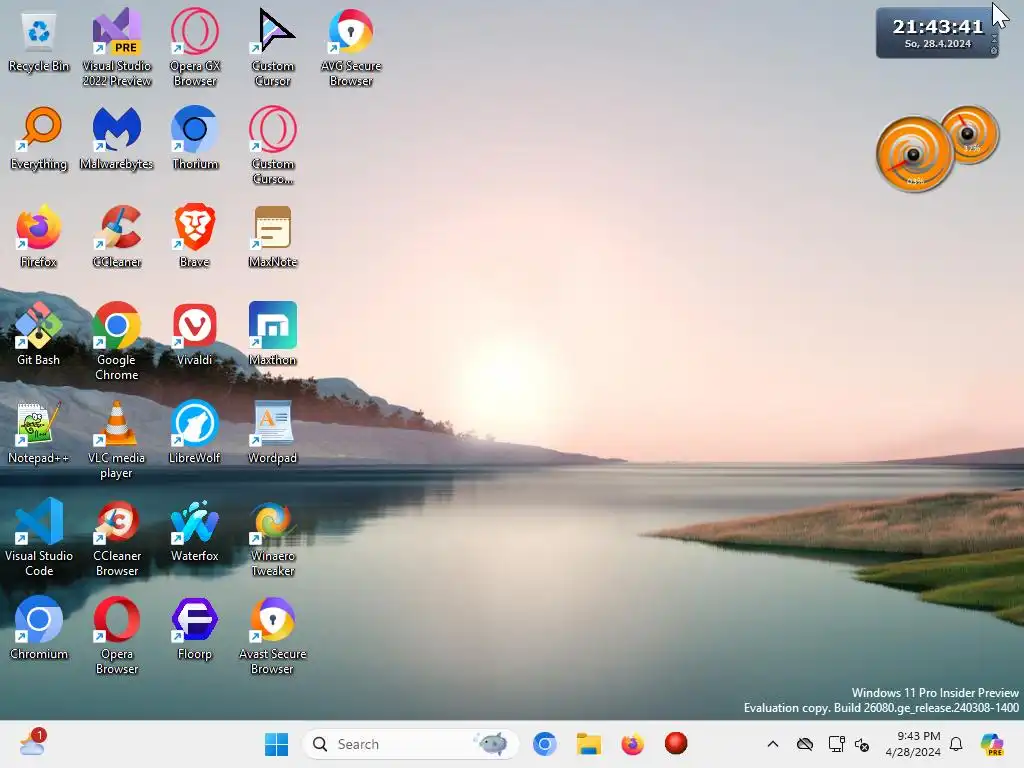Show hidden system tray icons
The image size is (1024, 768).
tap(773, 744)
